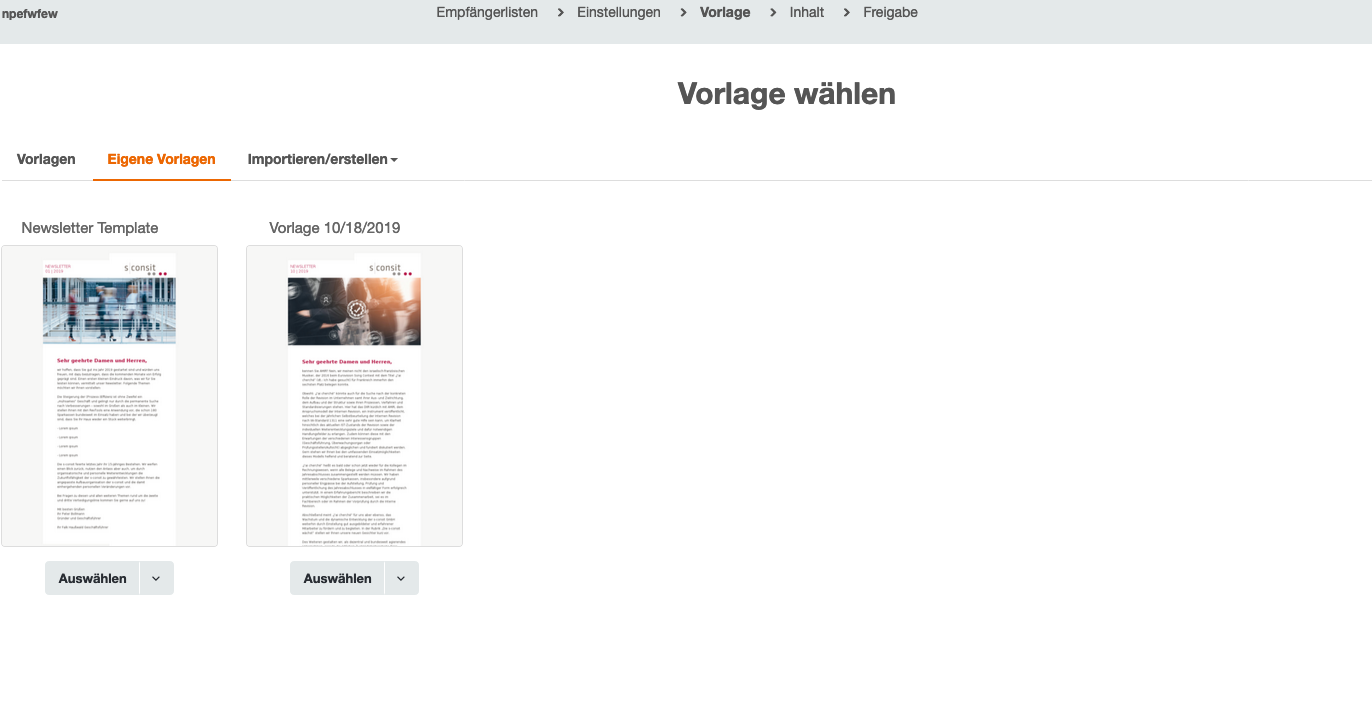Click s consit logo in Newsletter Template preview

141,269
